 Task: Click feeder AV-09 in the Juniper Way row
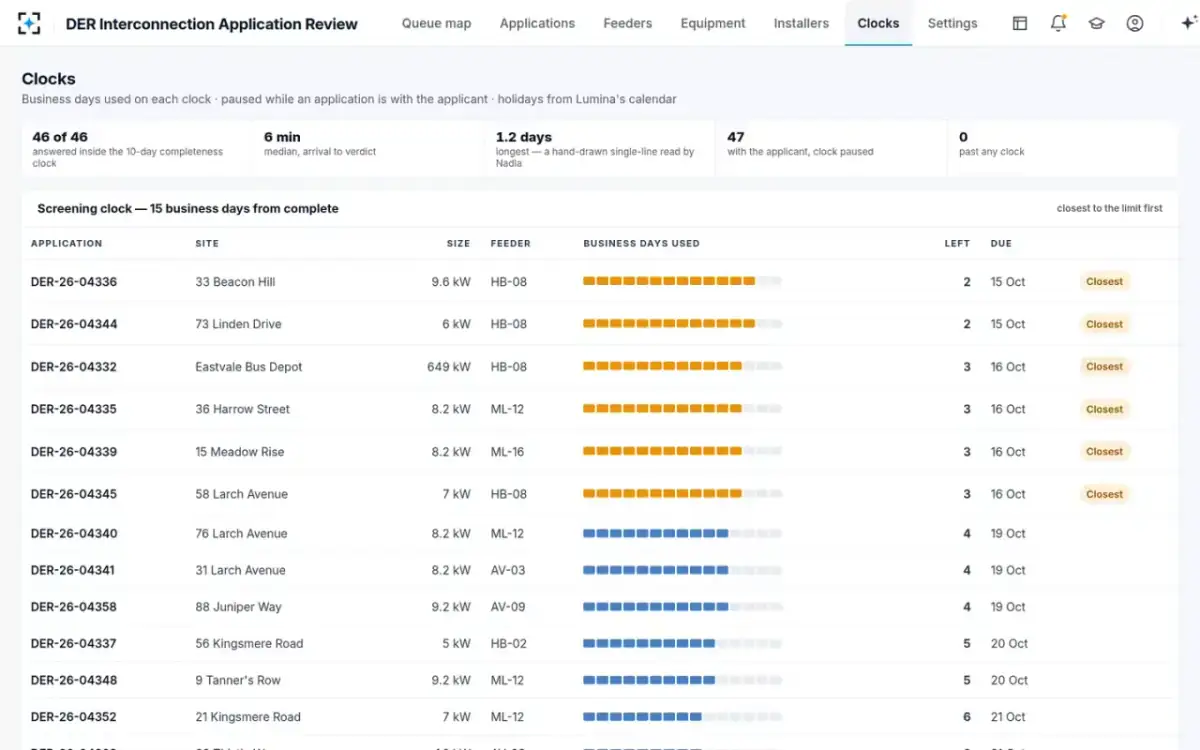507,607
